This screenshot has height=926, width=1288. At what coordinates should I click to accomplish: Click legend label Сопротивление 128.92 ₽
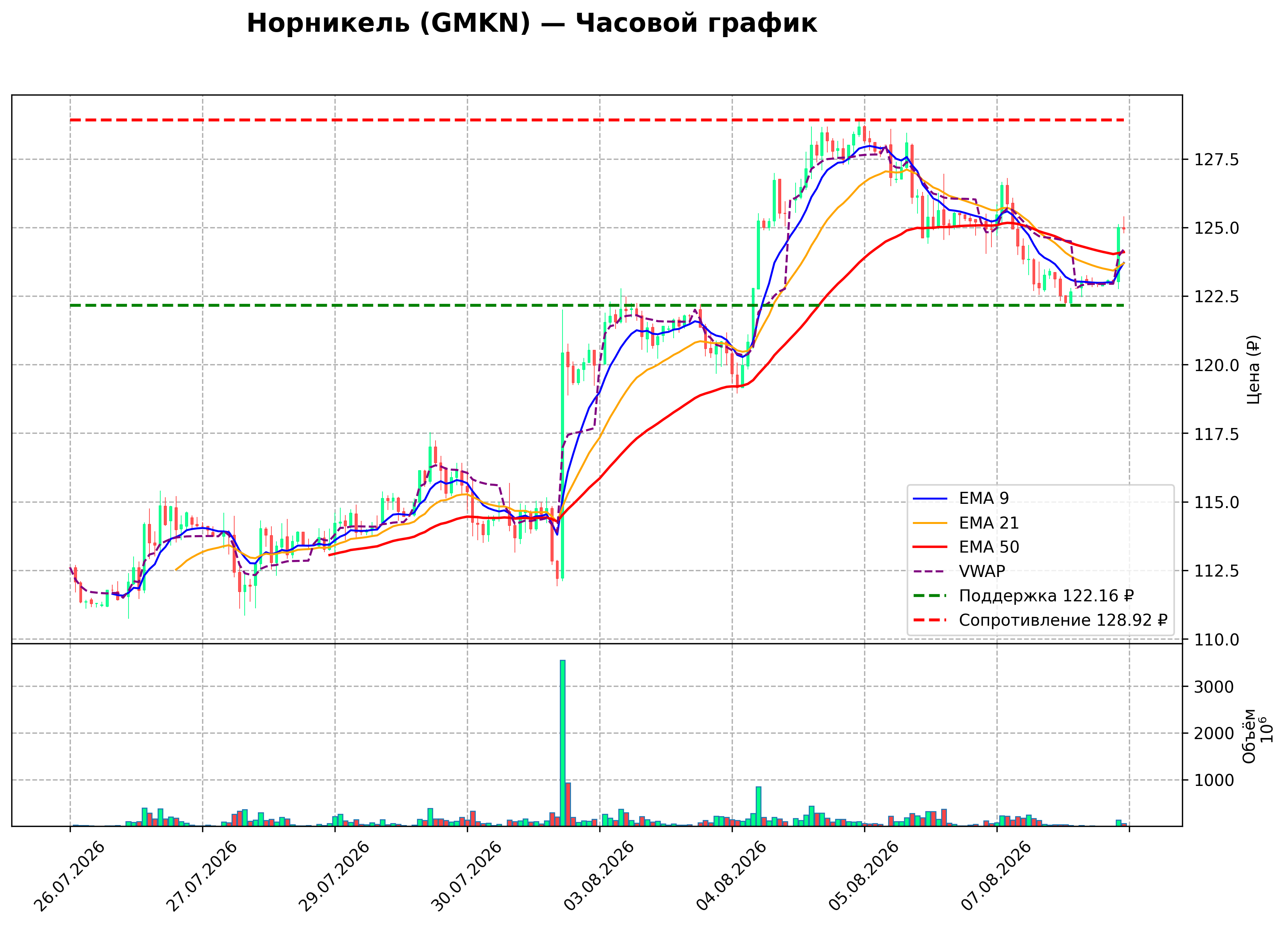(x=1063, y=620)
